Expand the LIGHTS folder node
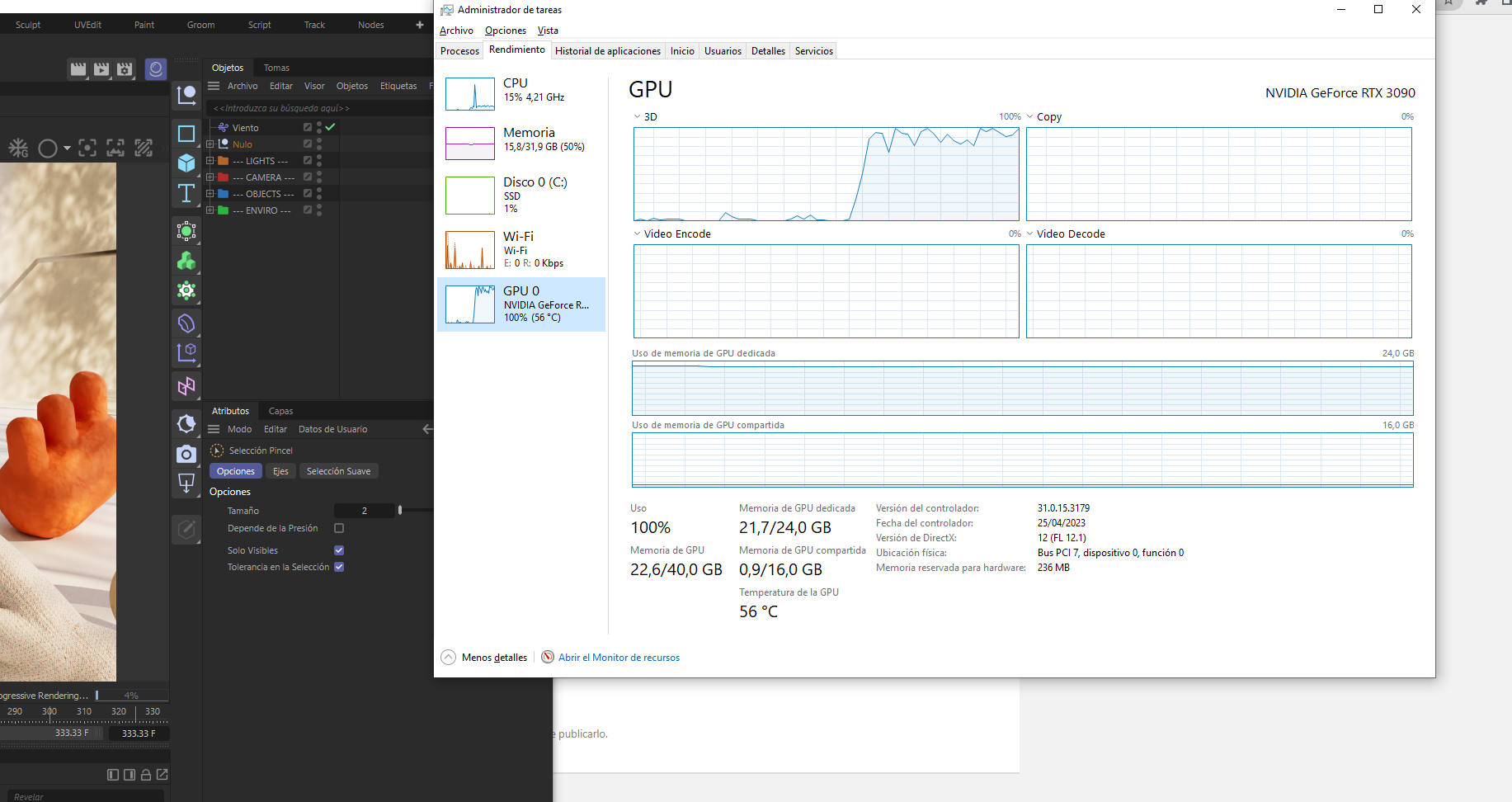The width and height of the screenshot is (1512, 802). click(x=210, y=161)
